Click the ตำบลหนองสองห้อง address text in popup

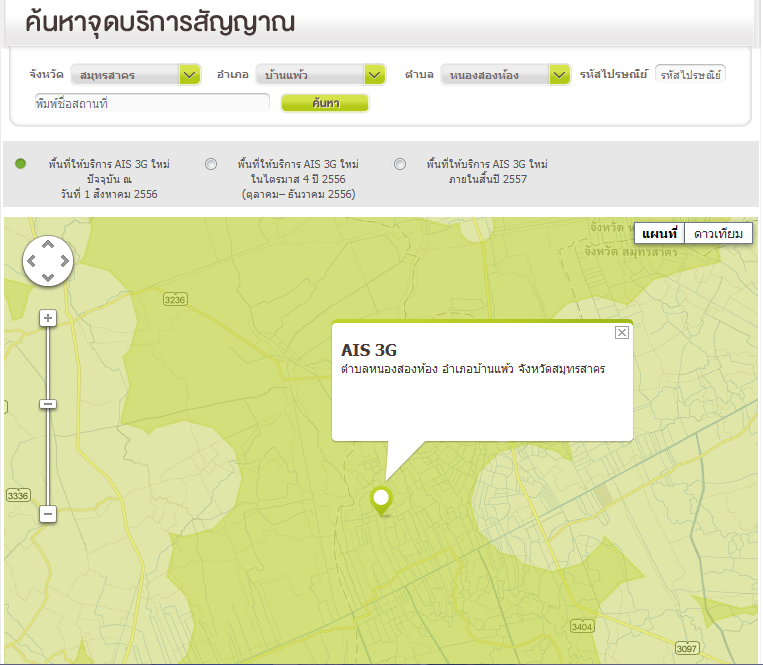[x=472, y=369]
